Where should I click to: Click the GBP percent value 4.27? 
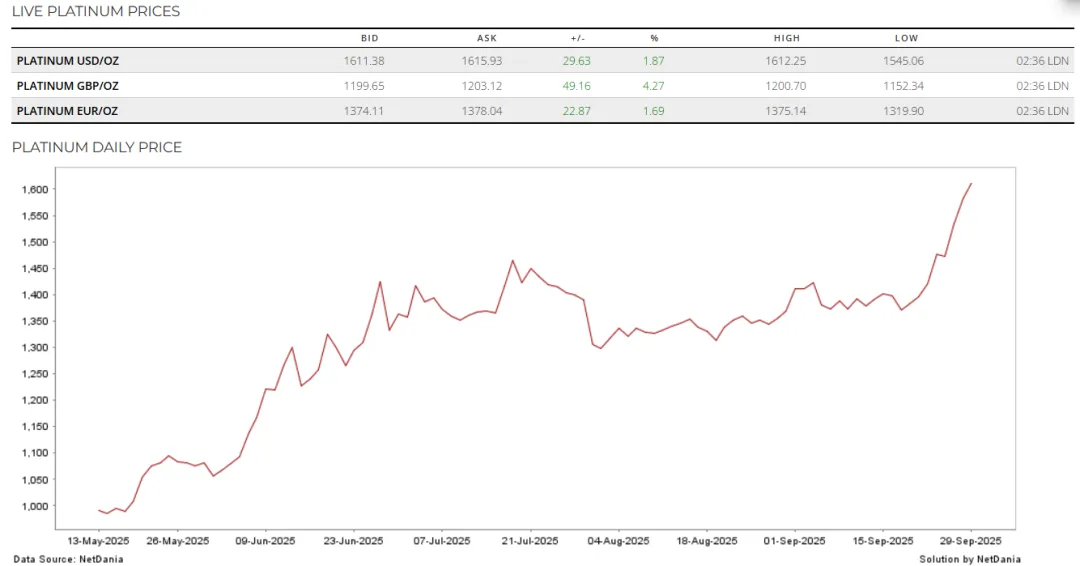654,86
